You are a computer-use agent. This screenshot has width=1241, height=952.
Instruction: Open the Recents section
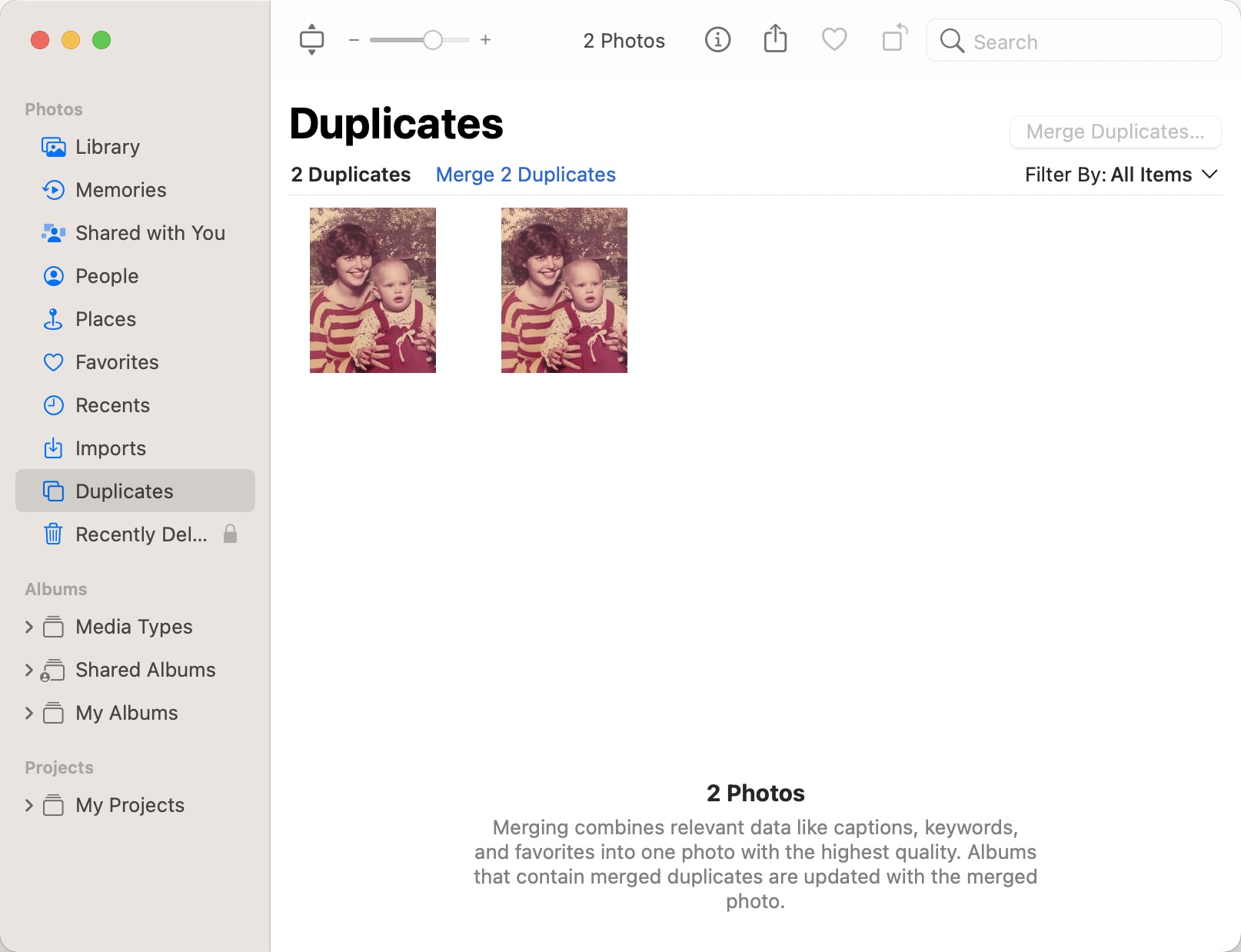point(112,405)
